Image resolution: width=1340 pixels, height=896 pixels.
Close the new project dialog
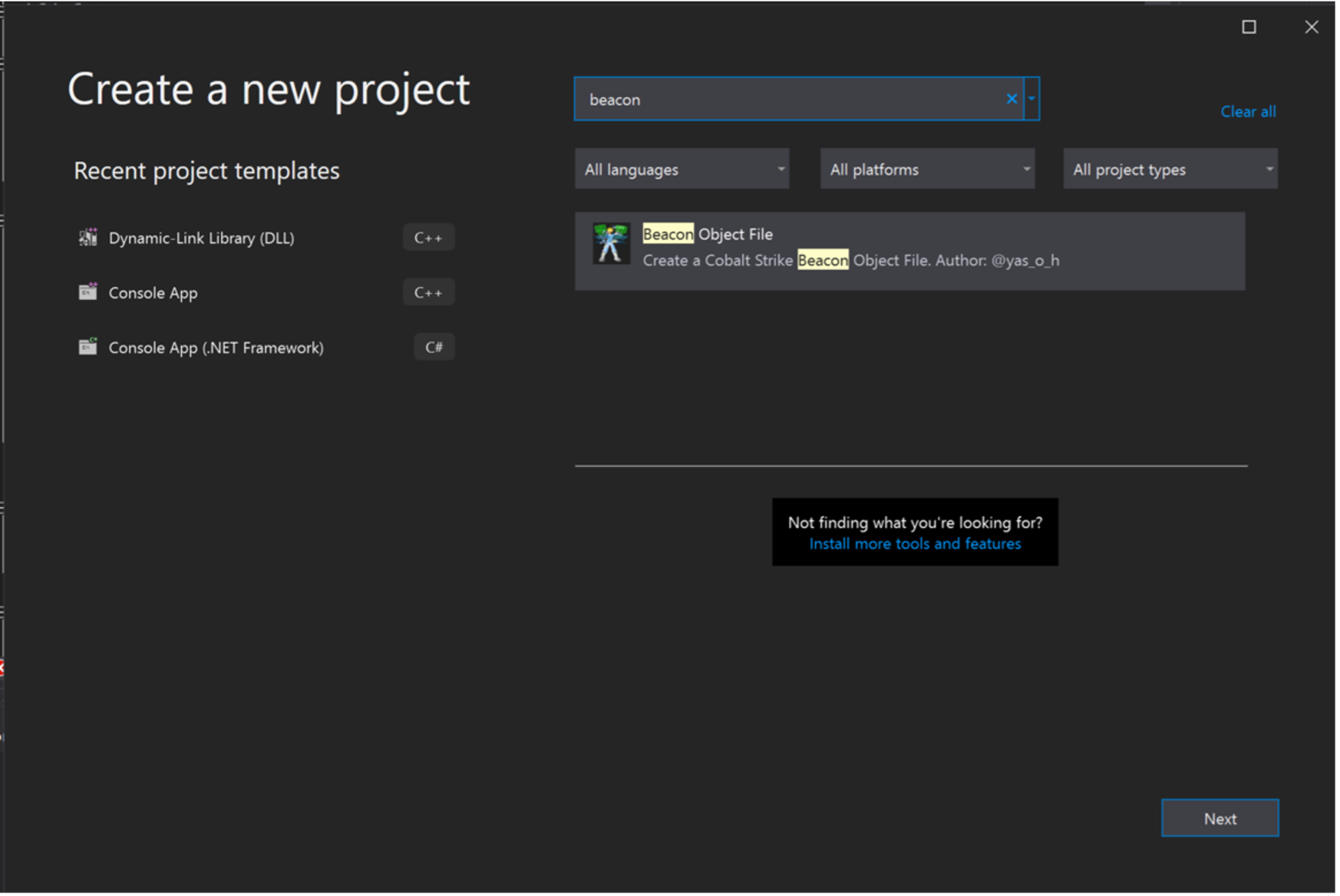coord(1312,28)
